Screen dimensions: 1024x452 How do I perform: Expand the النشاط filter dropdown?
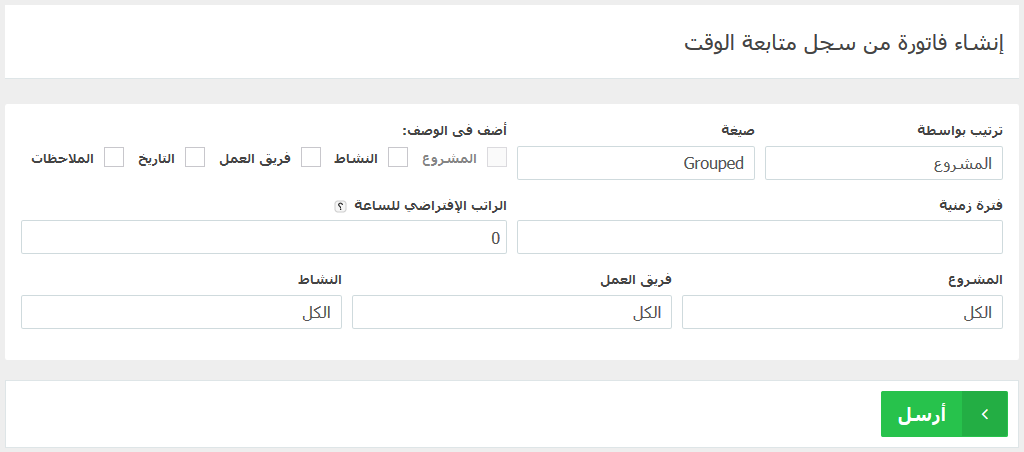click(x=182, y=312)
